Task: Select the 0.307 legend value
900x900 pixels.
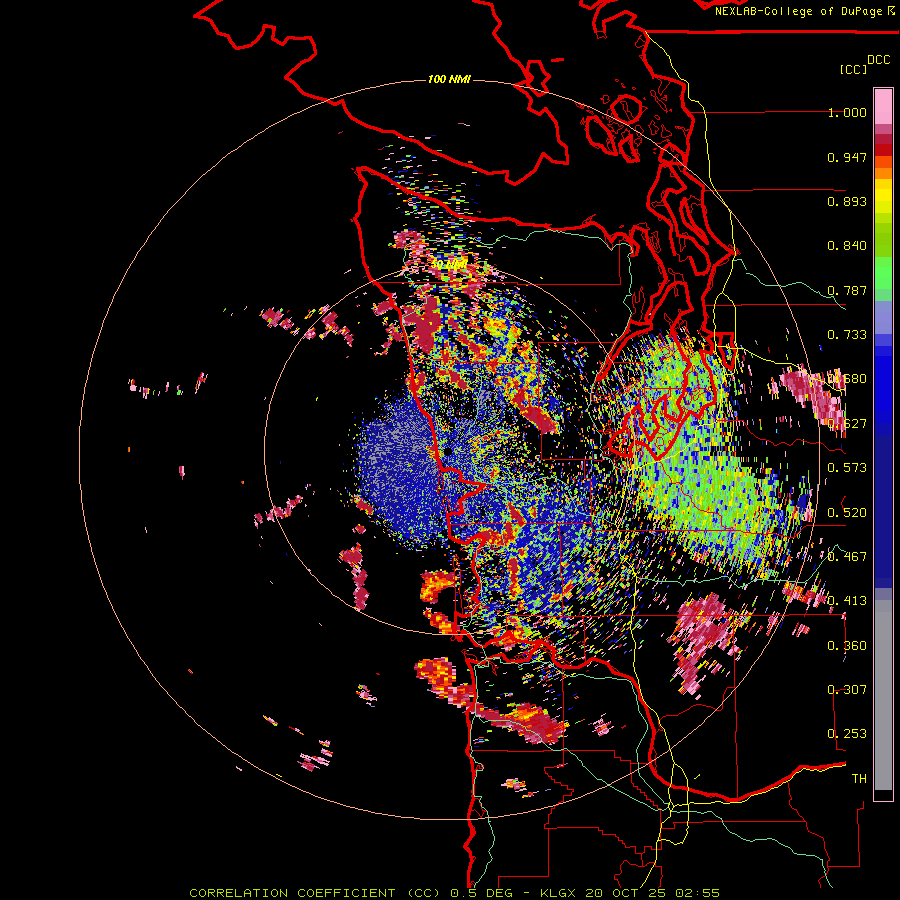Action: (847, 690)
